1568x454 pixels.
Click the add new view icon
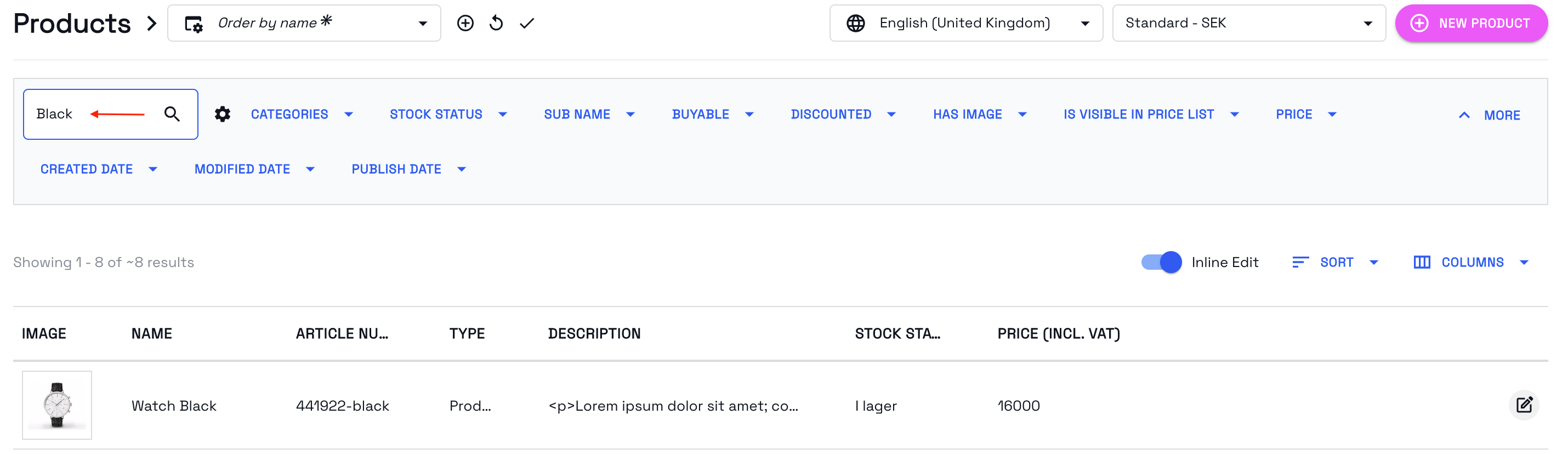tap(465, 22)
